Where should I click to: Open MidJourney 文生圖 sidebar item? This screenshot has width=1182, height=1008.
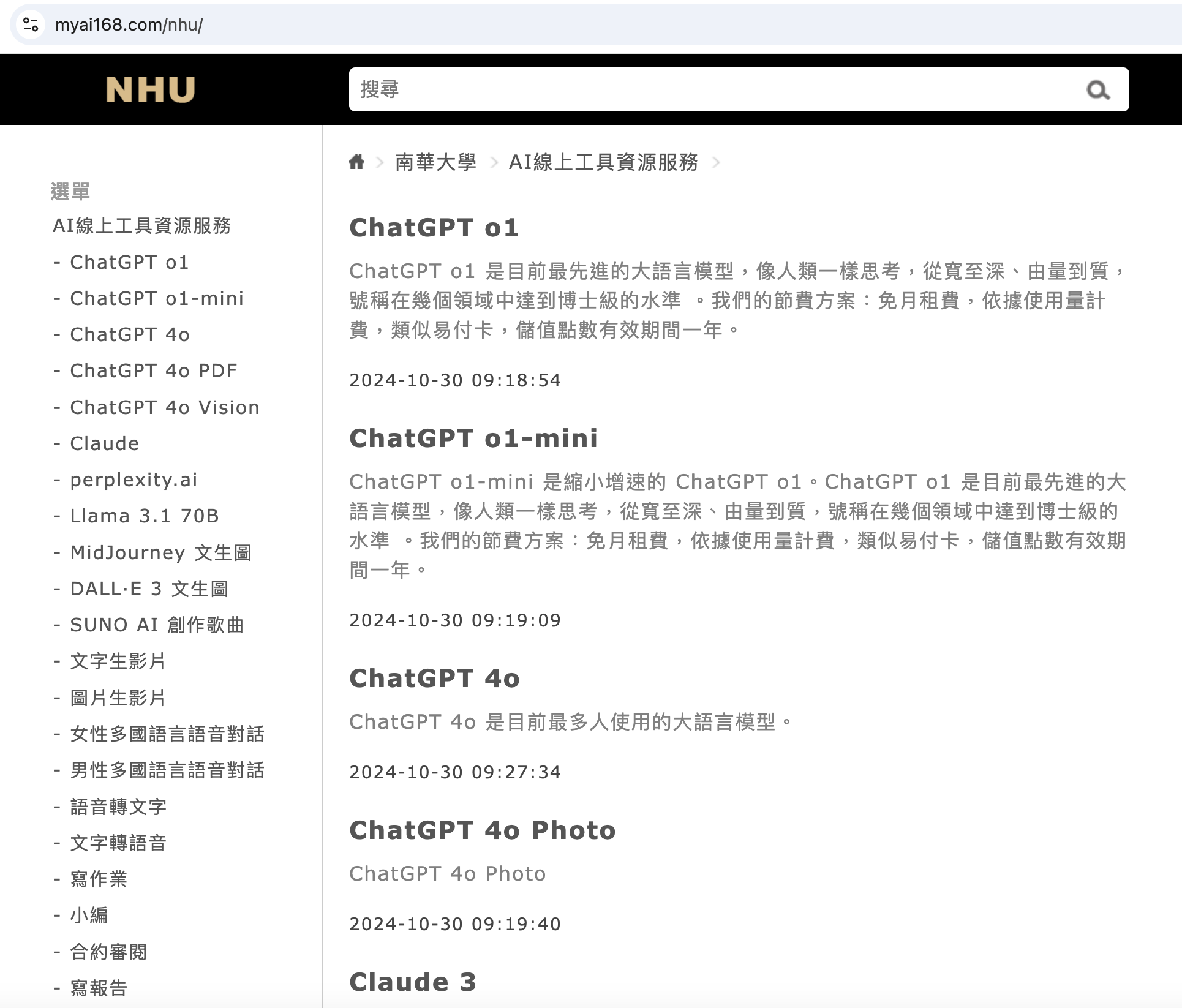click(x=161, y=552)
